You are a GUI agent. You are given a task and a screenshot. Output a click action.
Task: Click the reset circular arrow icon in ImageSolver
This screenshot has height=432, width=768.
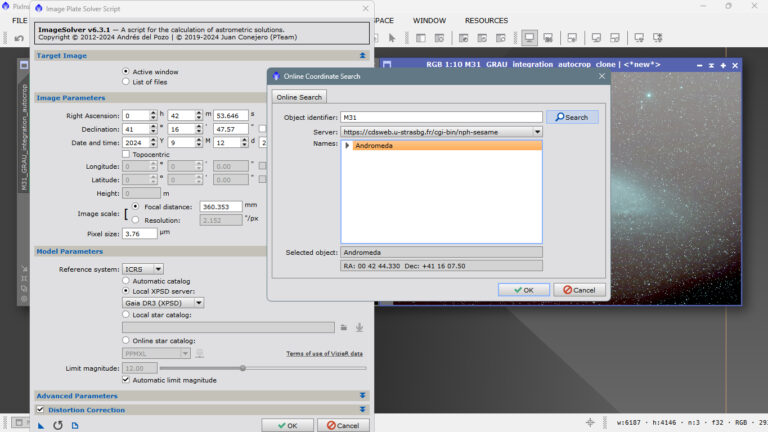[x=58, y=425]
